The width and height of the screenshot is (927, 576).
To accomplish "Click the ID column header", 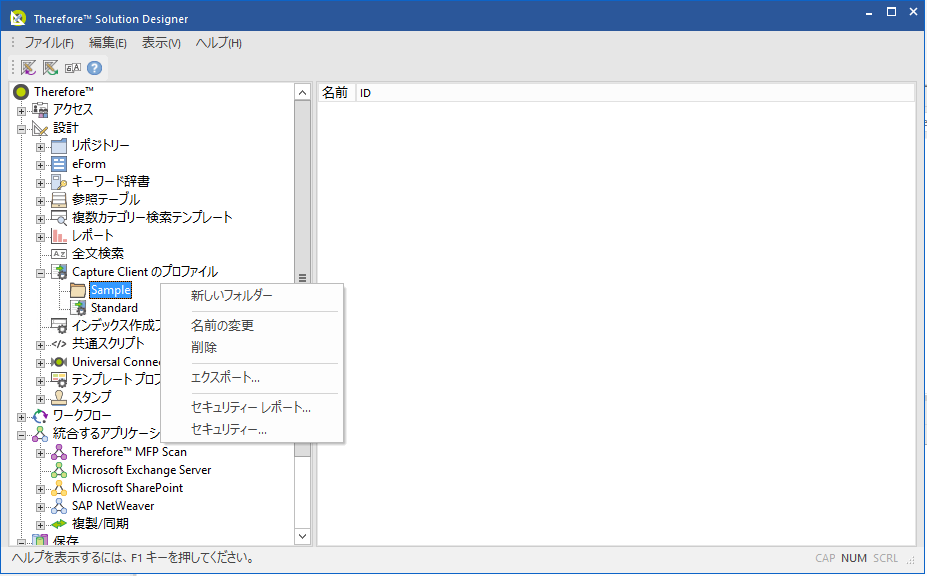I will 636,93.
